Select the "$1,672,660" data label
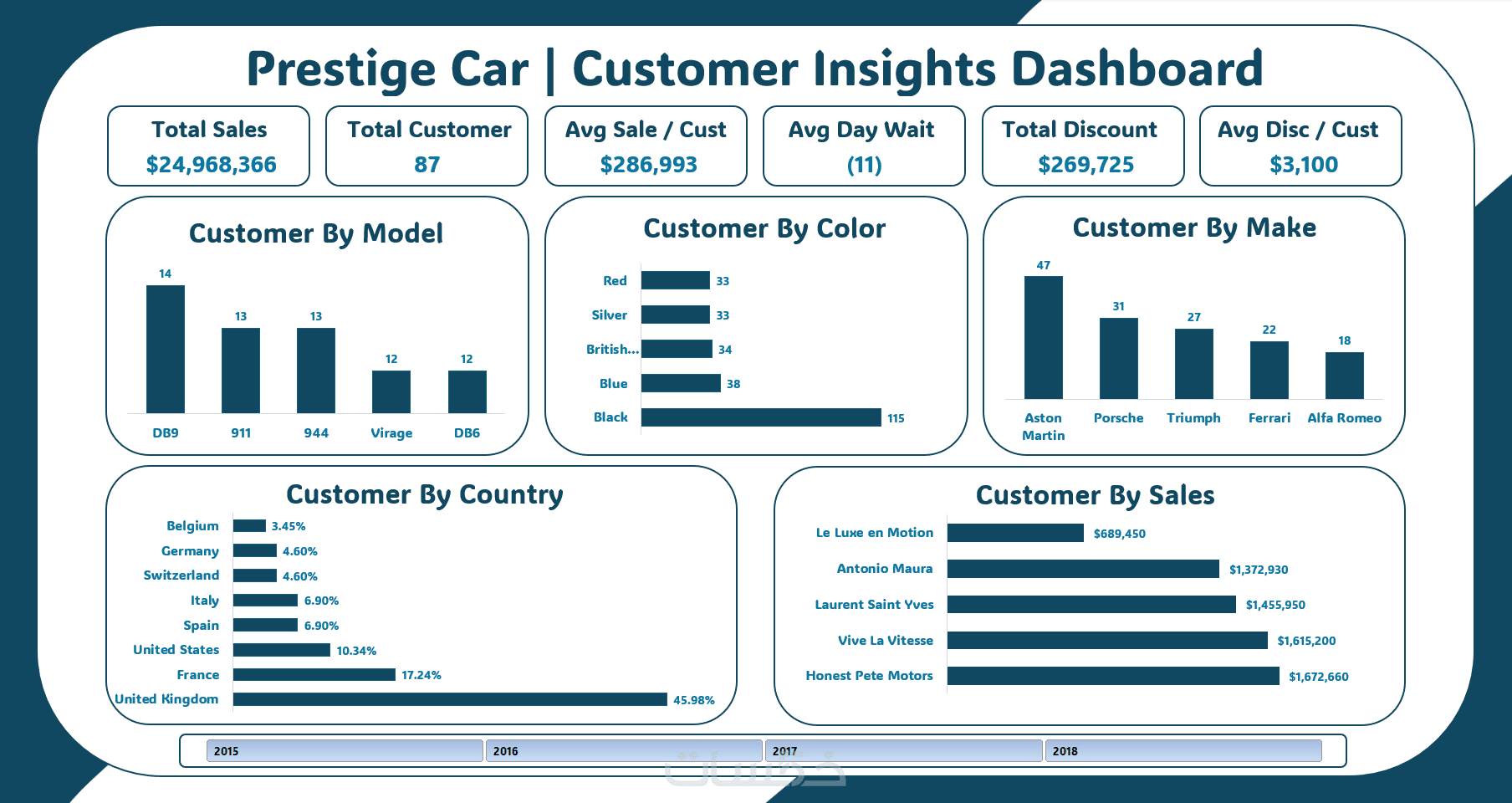 coord(1319,677)
